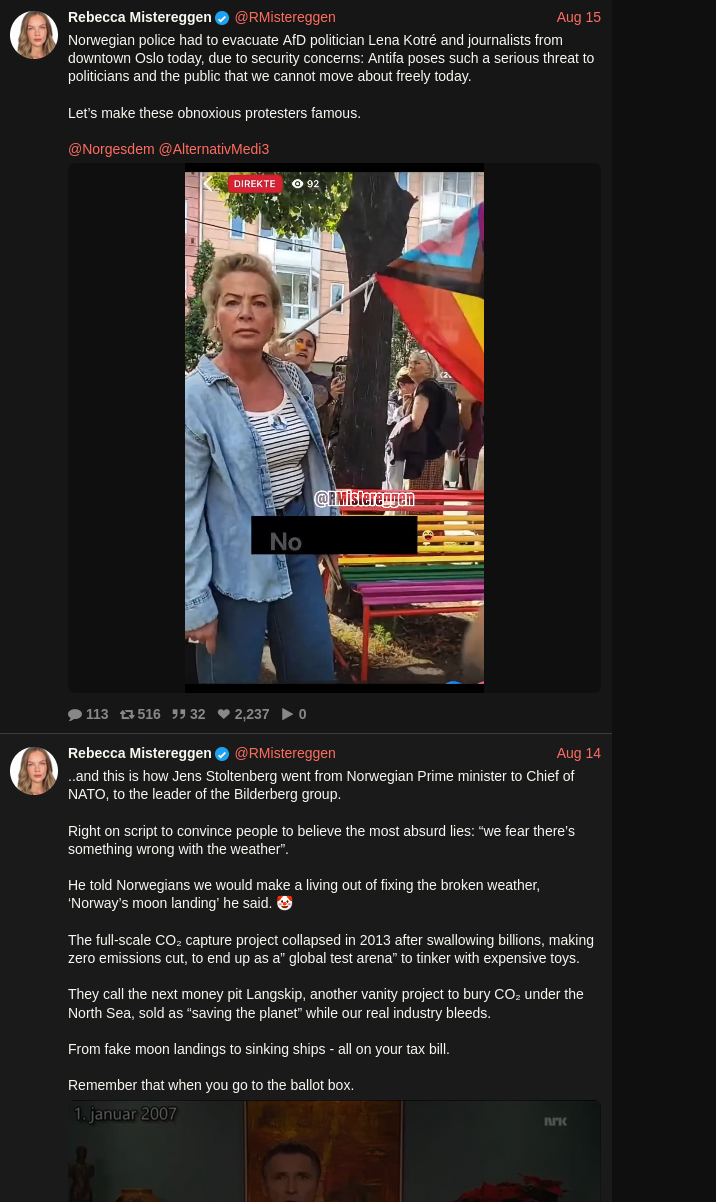Click Rebecca Mistereggen name on the Aug 15 post
Viewport: 716px width, 1202px height.
(140, 17)
